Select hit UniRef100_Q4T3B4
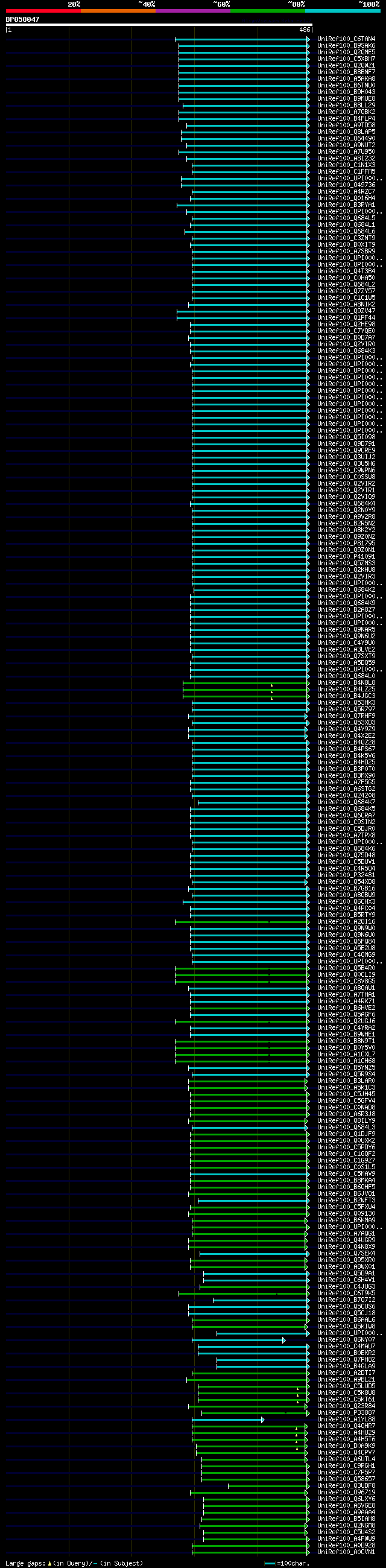386x1568 pixels. click(346, 271)
